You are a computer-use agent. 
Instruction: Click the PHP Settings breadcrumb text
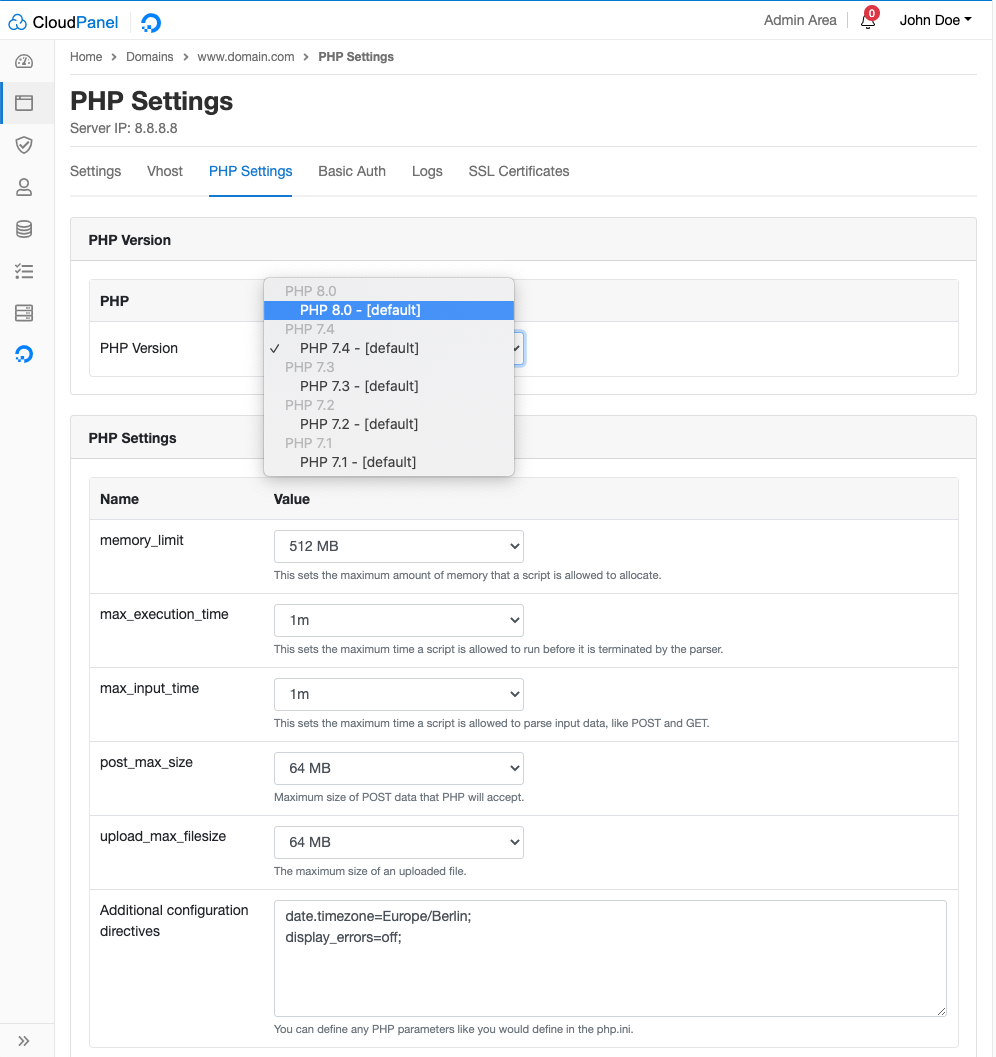click(356, 57)
